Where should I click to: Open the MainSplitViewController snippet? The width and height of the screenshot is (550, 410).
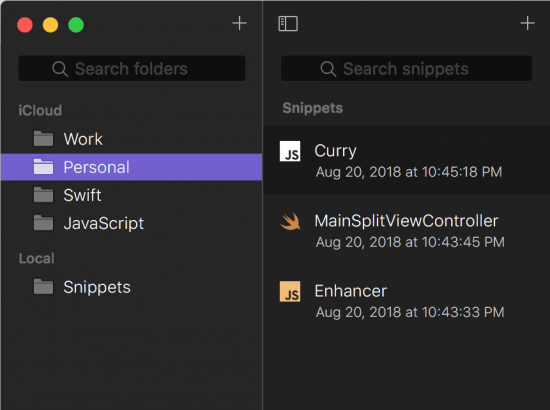pos(407,230)
